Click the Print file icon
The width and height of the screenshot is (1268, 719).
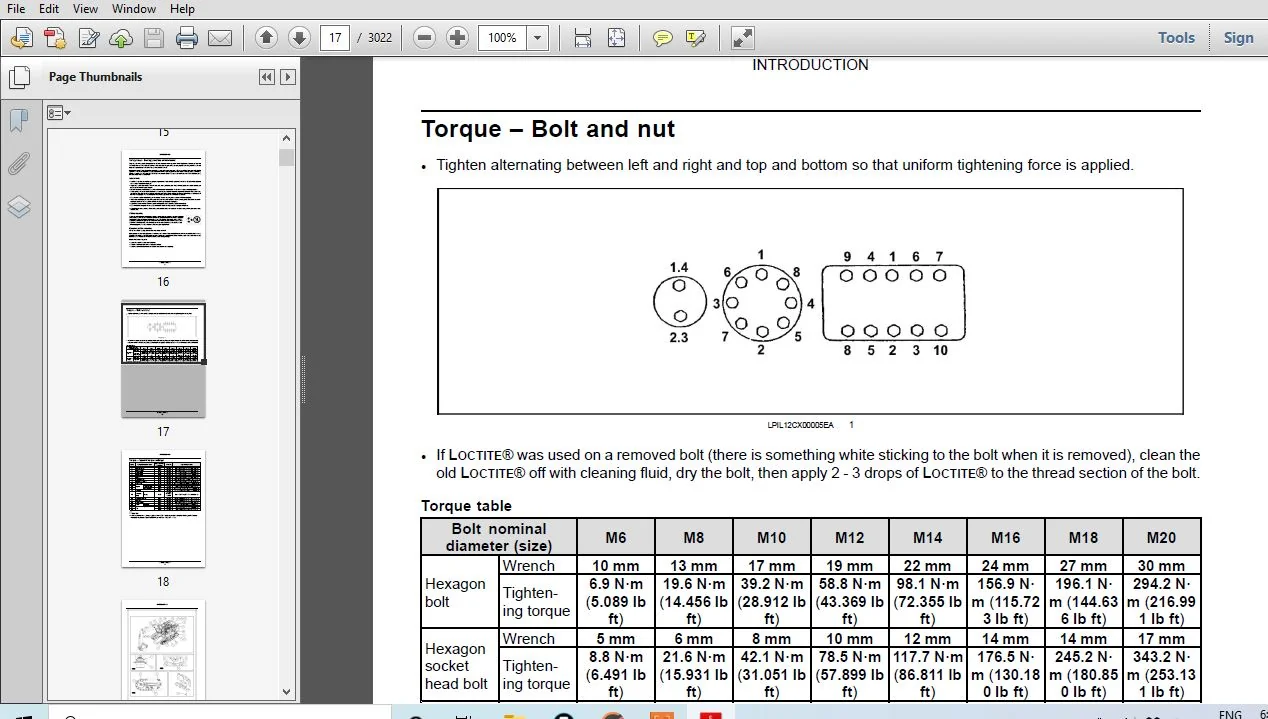click(x=187, y=38)
